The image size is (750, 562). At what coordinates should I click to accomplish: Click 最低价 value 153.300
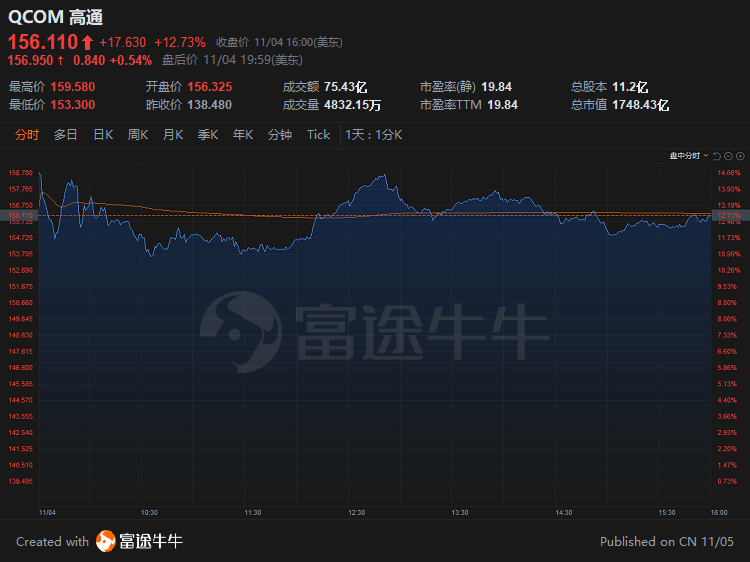[x=73, y=105]
